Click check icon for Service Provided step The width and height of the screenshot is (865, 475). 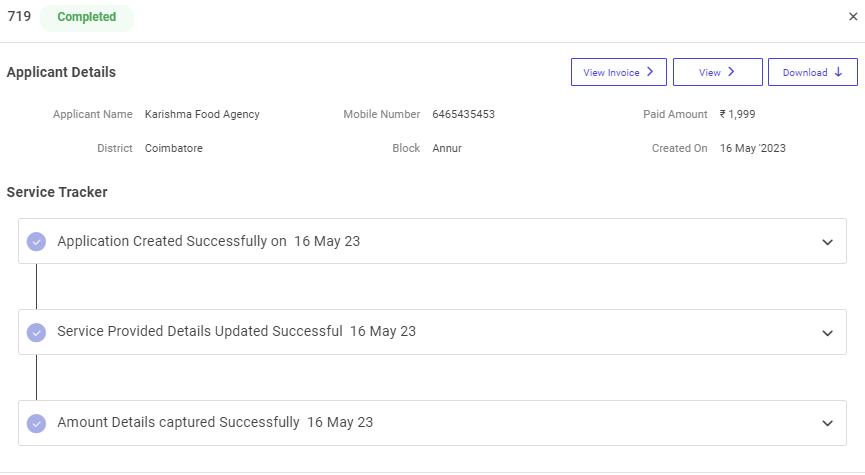37,333
